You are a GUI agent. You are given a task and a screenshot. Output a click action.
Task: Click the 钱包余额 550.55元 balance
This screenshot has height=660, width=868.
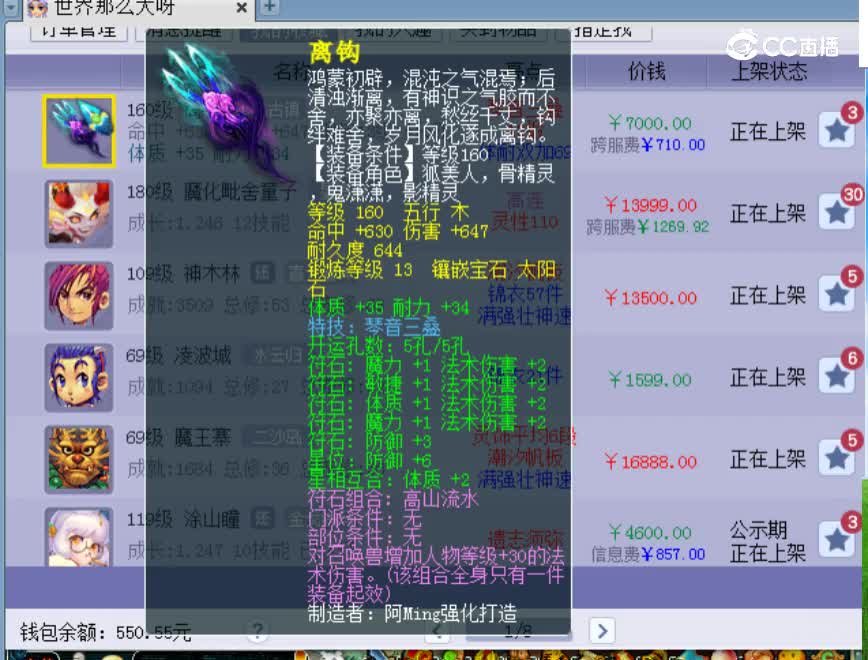106,632
